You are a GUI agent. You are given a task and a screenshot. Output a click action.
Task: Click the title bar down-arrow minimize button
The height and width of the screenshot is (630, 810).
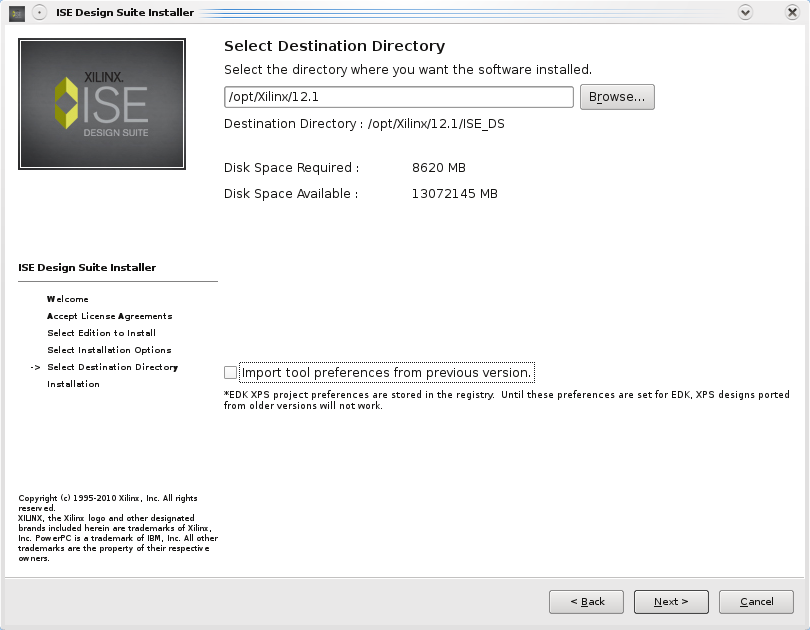coord(745,12)
